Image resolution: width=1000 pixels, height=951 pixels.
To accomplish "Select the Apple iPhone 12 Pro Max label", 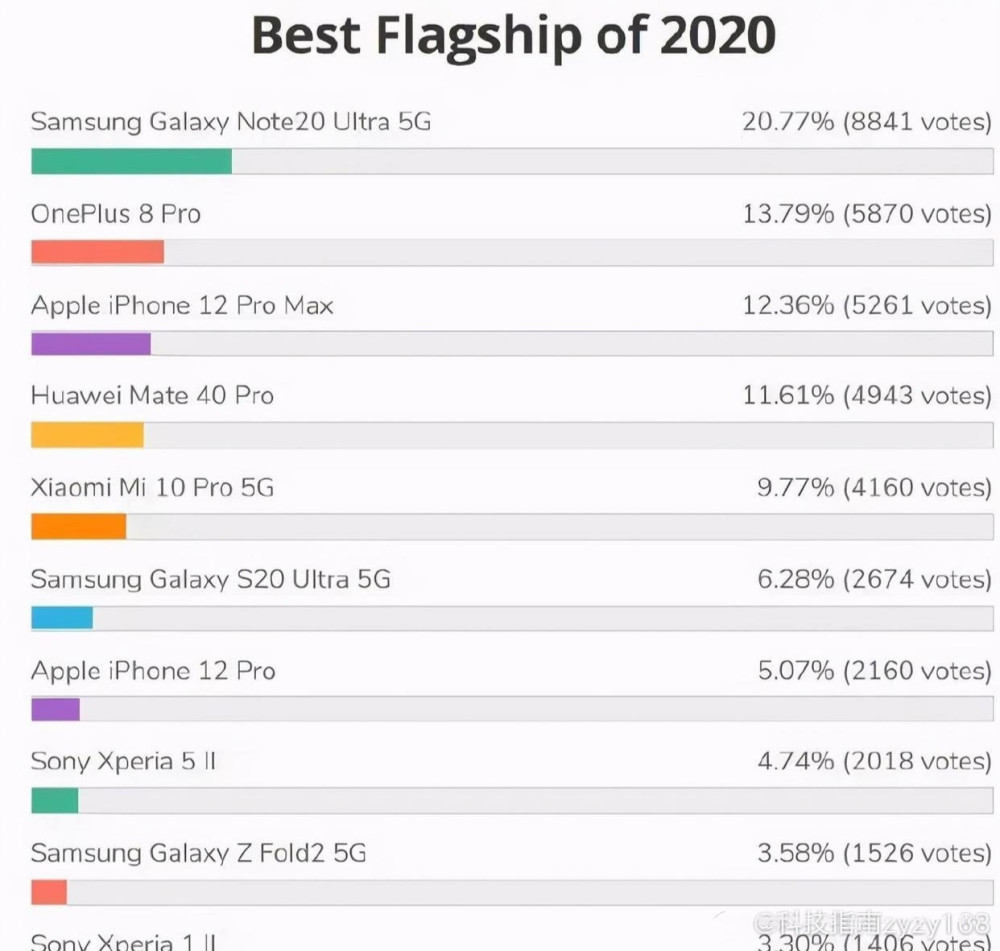I will click(x=182, y=305).
